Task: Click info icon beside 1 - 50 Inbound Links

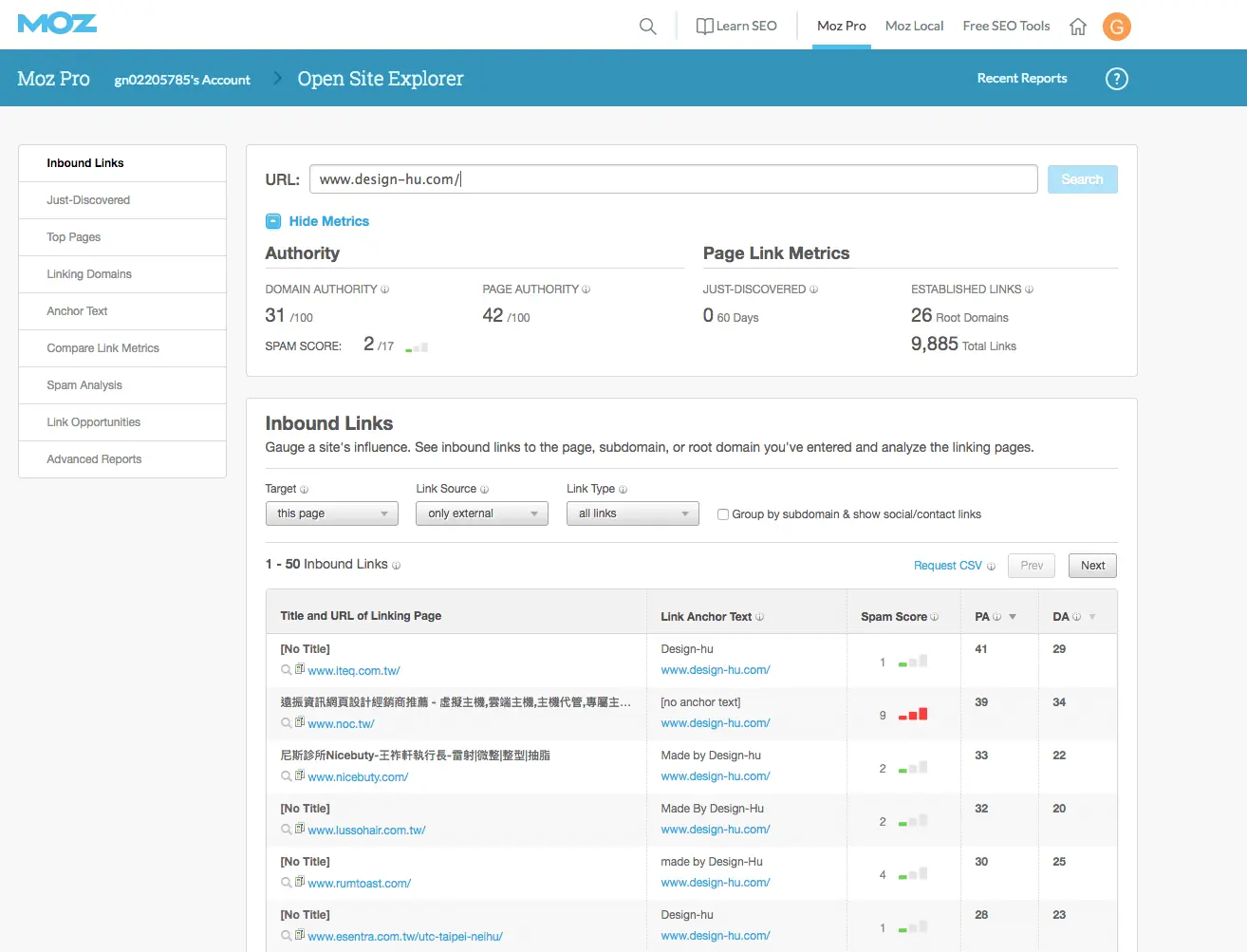Action: [396, 566]
